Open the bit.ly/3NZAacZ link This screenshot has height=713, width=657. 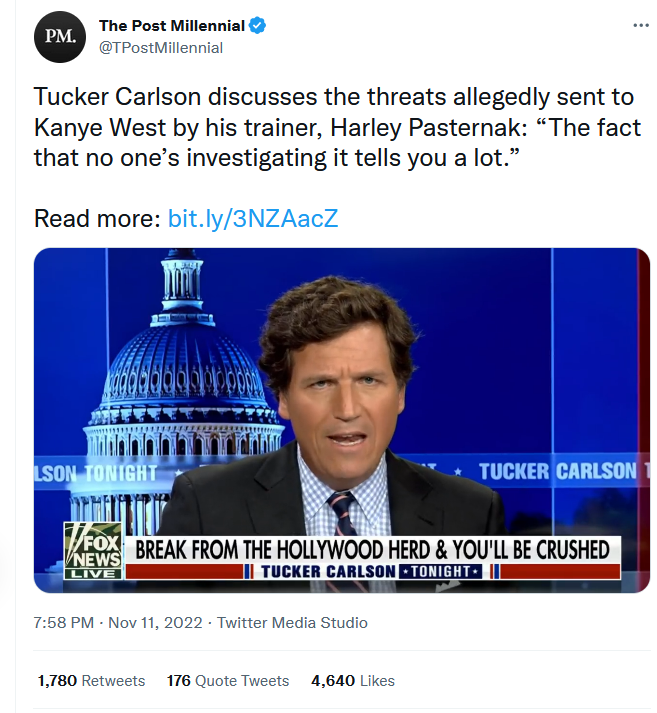click(253, 218)
